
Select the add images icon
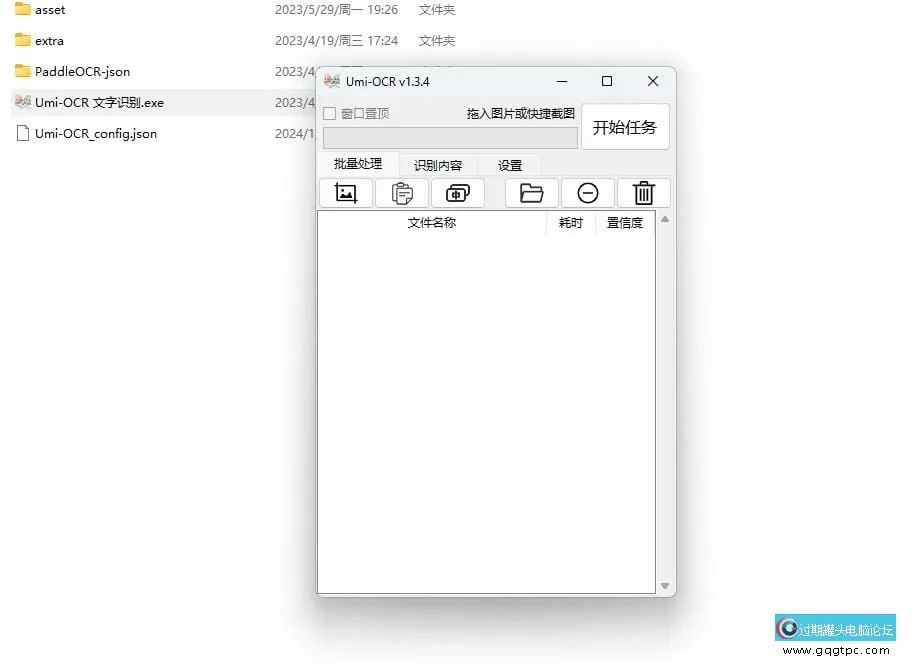coord(345,192)
